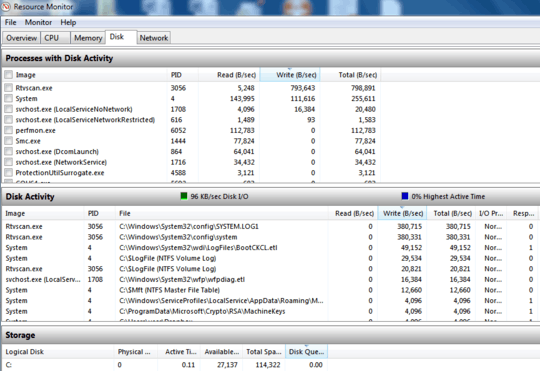Sort Disk Activity by PID column
This screenshot has width=540, height=371.
click(100, 213)
